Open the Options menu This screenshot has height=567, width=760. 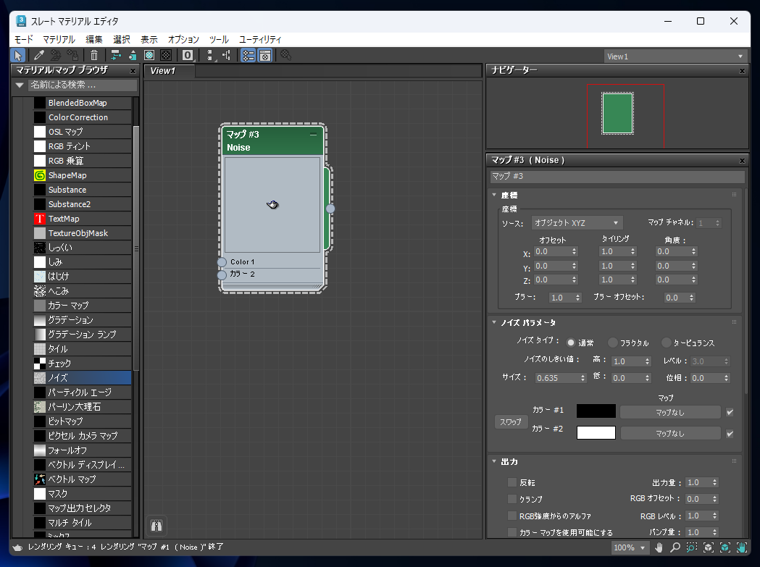[x=183, y=40]
